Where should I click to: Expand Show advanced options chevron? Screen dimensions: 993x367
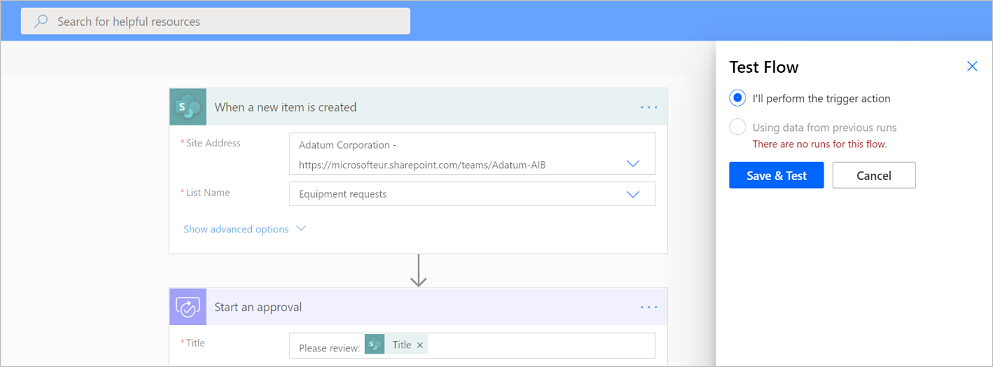point(301,228)
